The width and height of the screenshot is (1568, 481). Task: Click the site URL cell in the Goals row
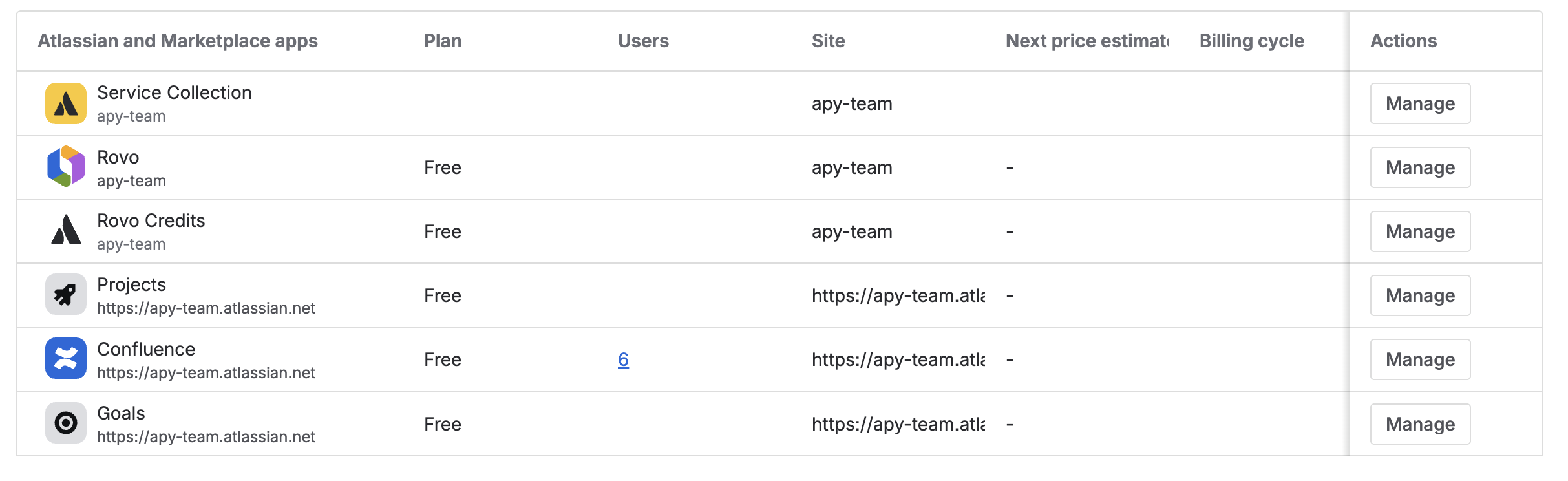(x=898, y=424)
